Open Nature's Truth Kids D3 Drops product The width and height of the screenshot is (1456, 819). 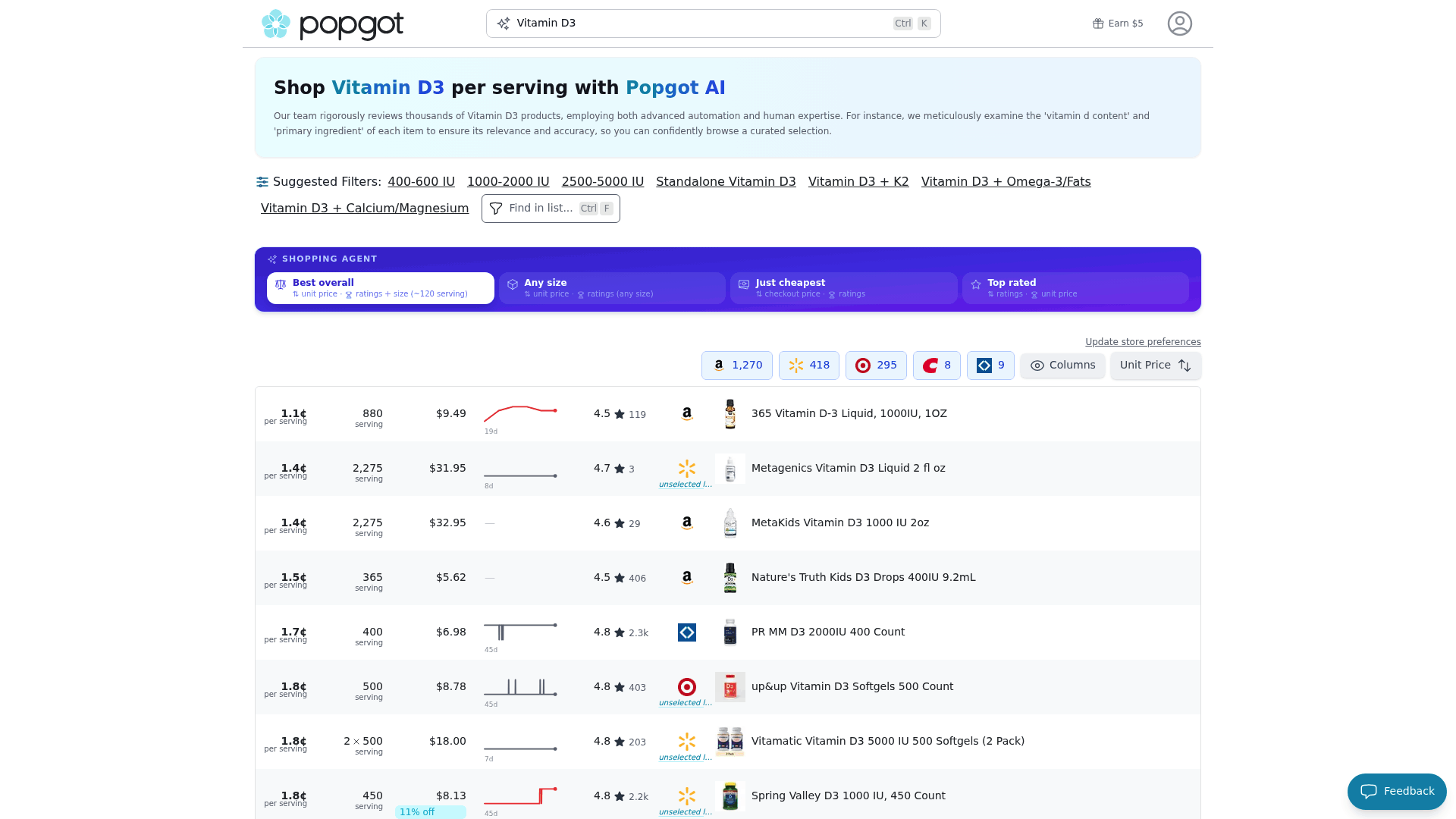tap(863, 578)
